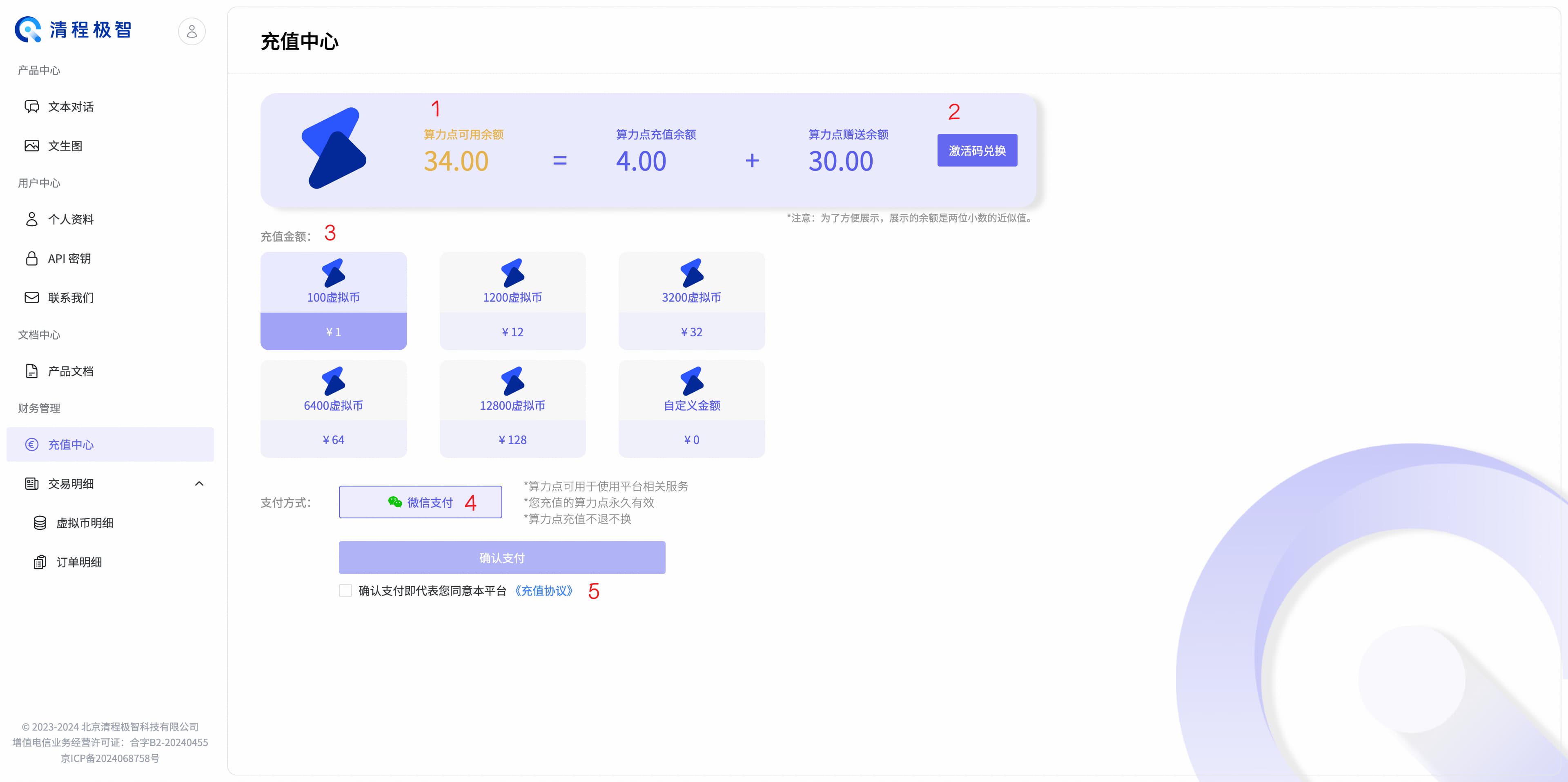Select the 6400虚拟币 ¥64 card
This screenshot has width=1568, height=782.
pos(334,408)
